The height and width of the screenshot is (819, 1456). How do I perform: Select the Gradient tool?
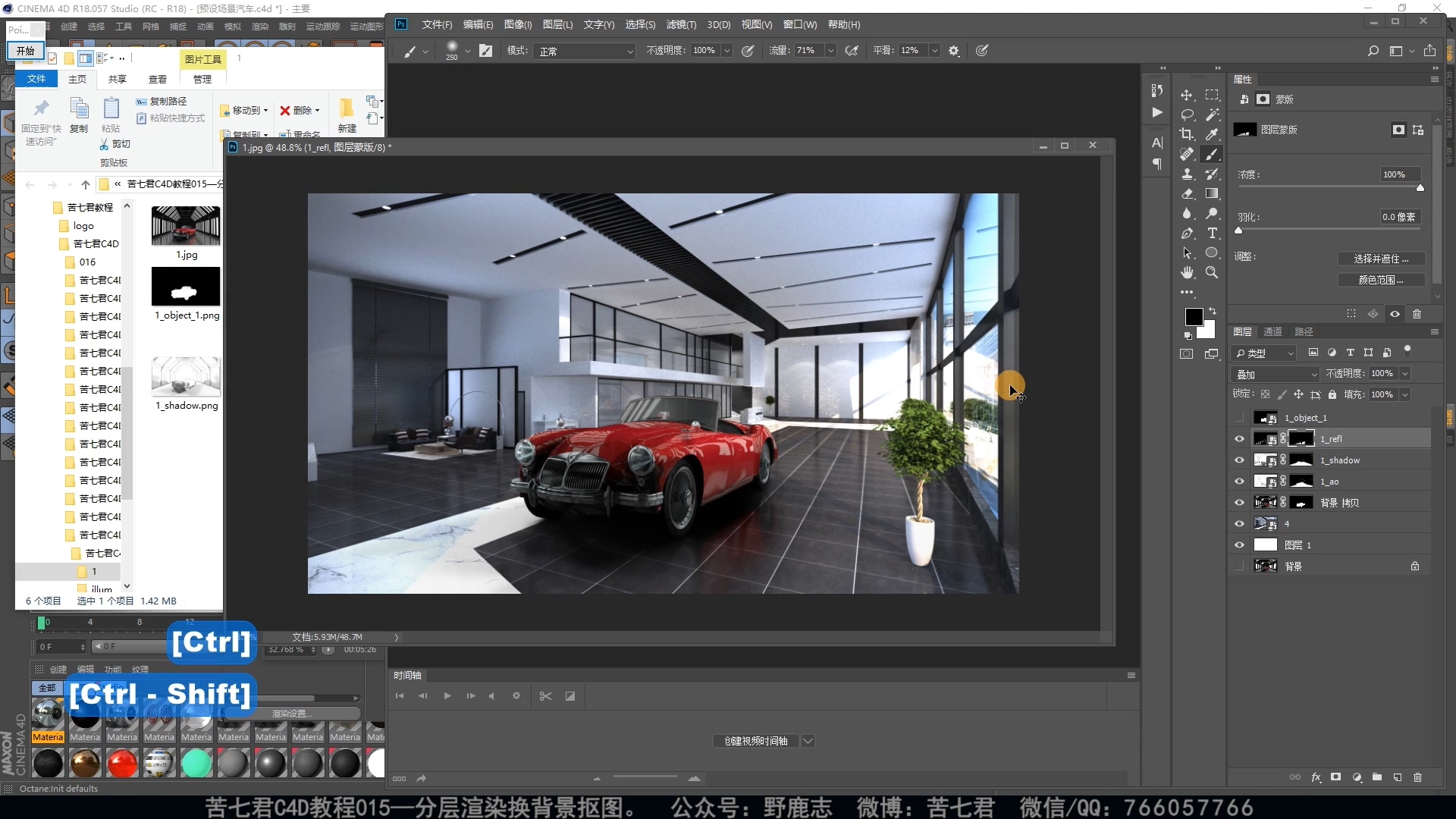[1212, 193]
